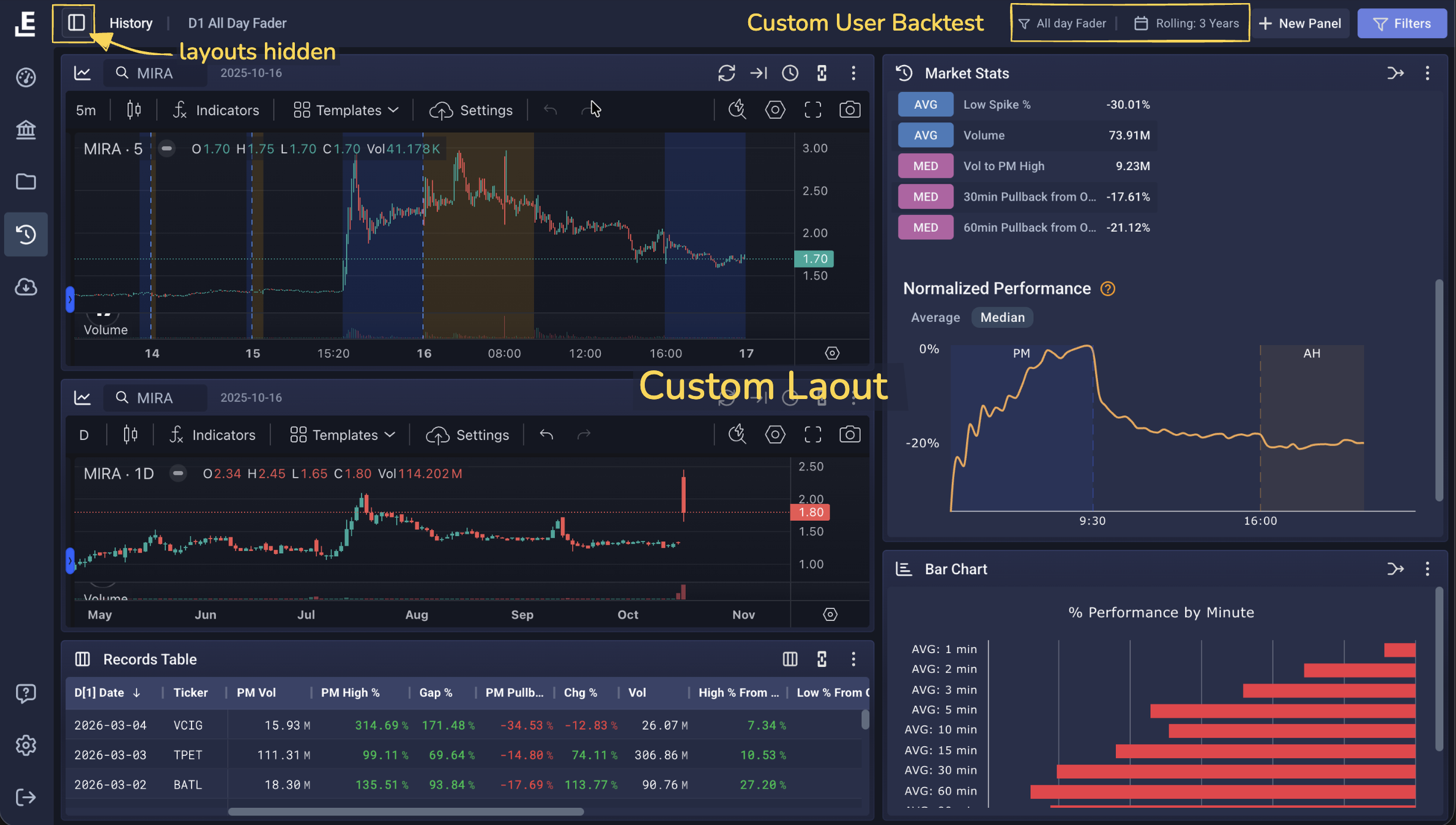The height and width of the screenshot is (825, 1456).
Task: Click the New Panel button
Action: (1300, 23)
